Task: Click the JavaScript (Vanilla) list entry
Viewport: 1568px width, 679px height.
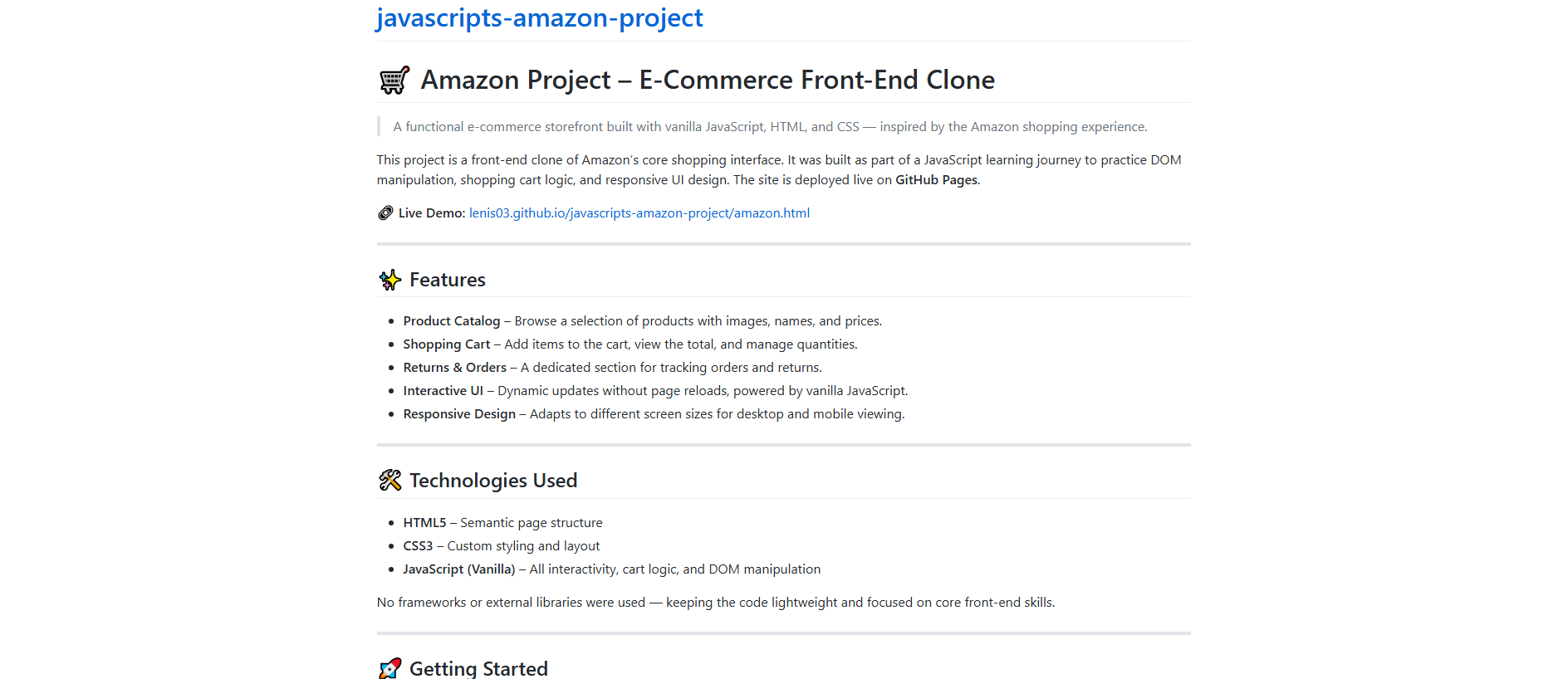Action: click(x=612, y=569)
